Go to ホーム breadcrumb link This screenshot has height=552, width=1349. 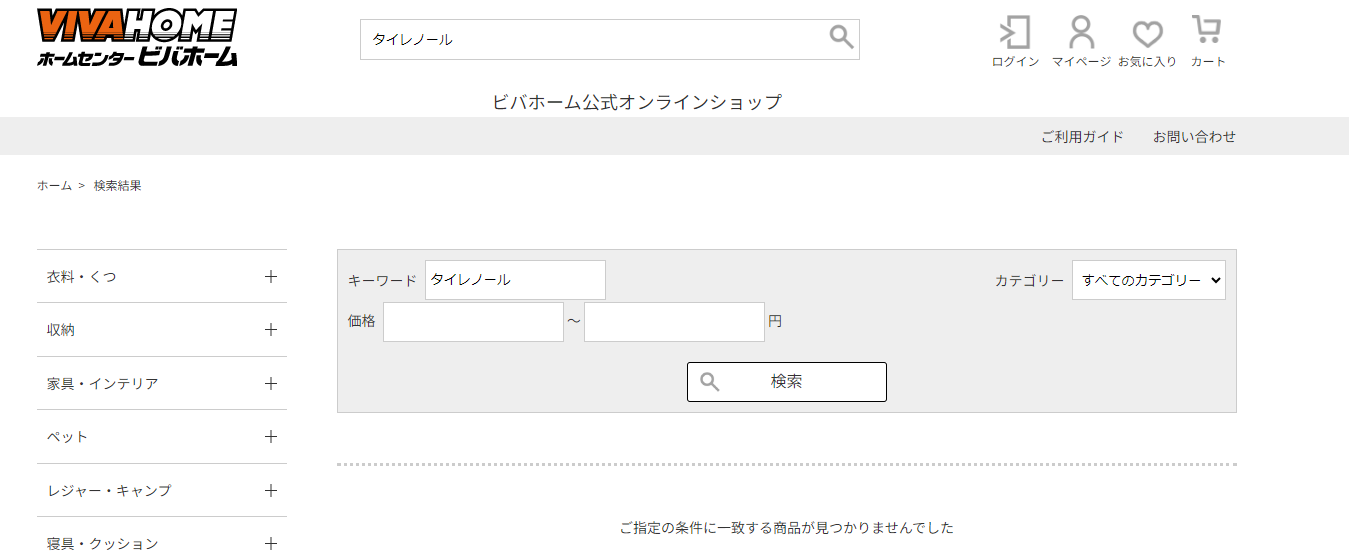point(54,186)
